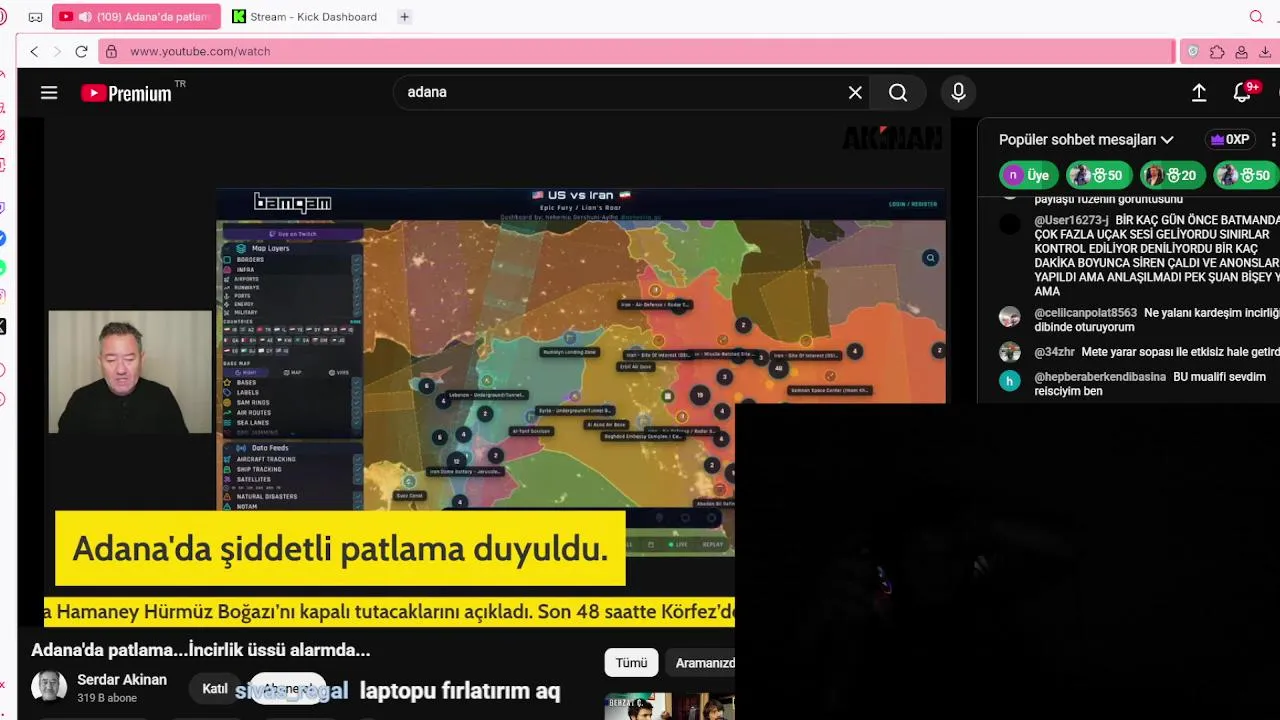Click Live on Twitch banner in map dashboard

[x=292, y=234]
